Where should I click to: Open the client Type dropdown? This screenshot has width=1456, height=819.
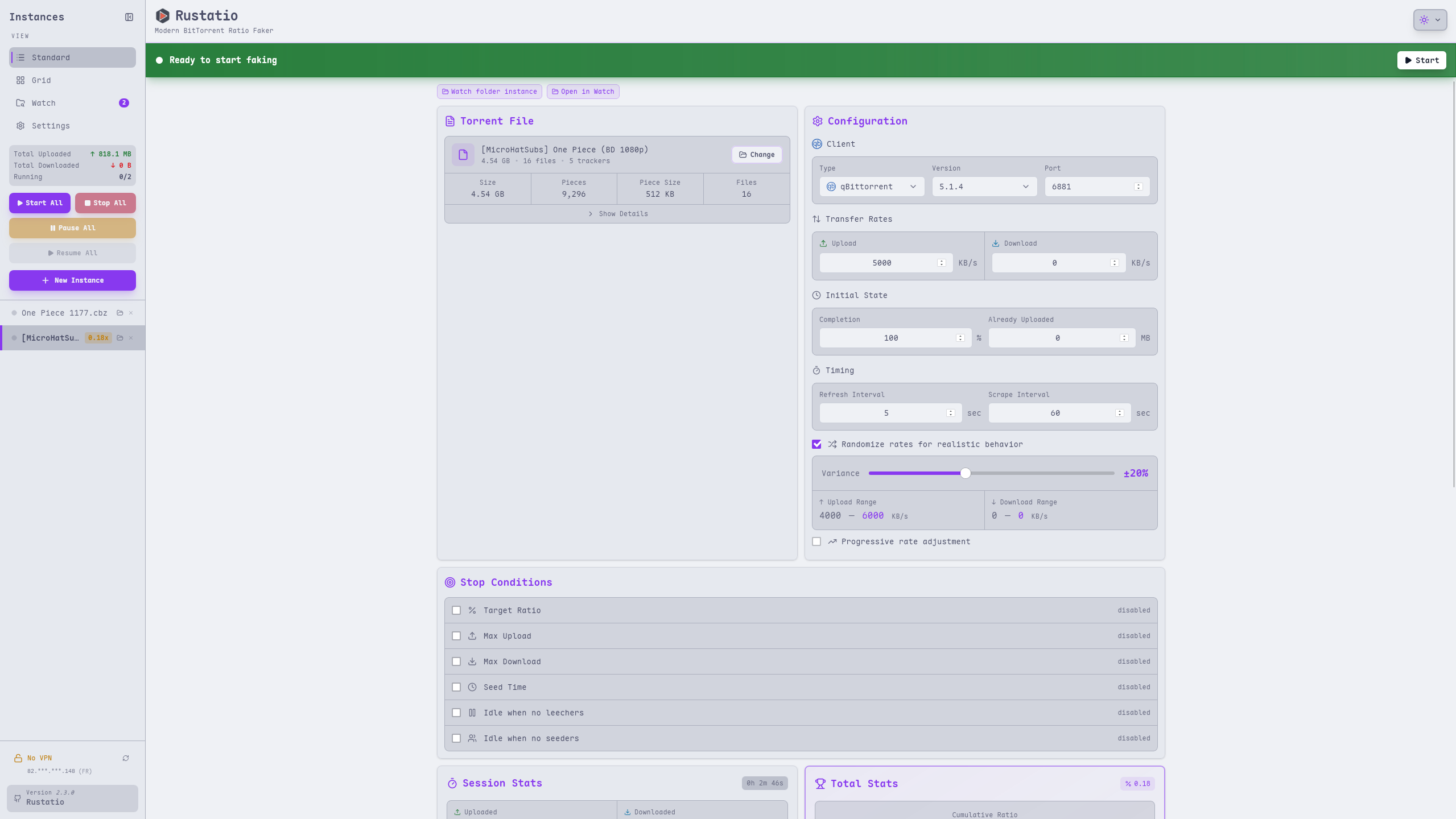(x=871, y=187)
